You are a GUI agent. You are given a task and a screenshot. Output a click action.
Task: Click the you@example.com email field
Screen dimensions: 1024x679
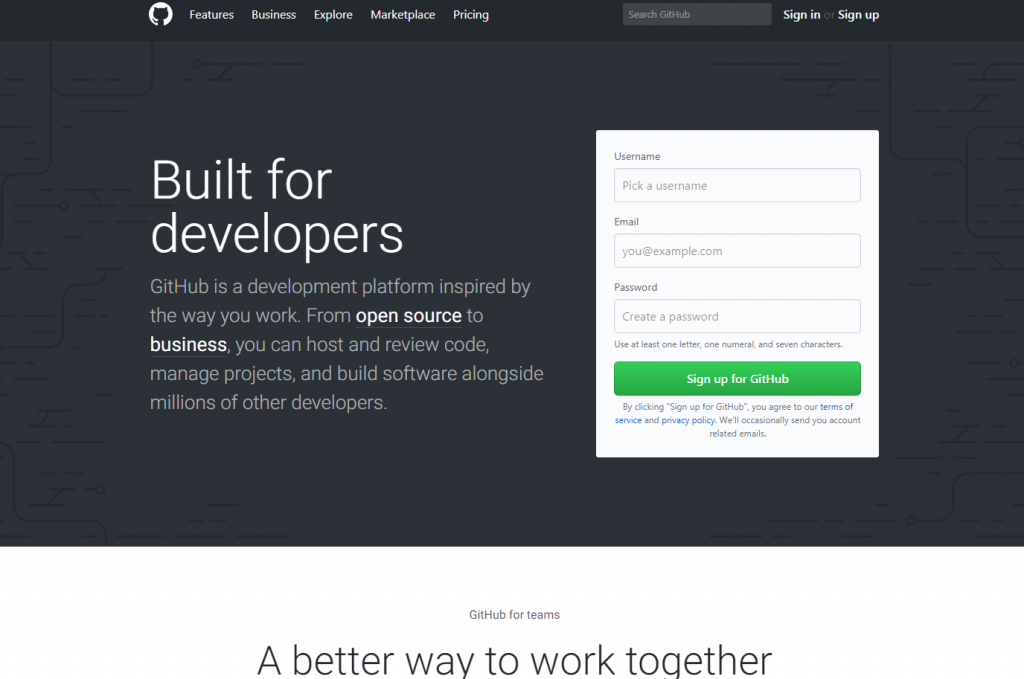(737, 251)
